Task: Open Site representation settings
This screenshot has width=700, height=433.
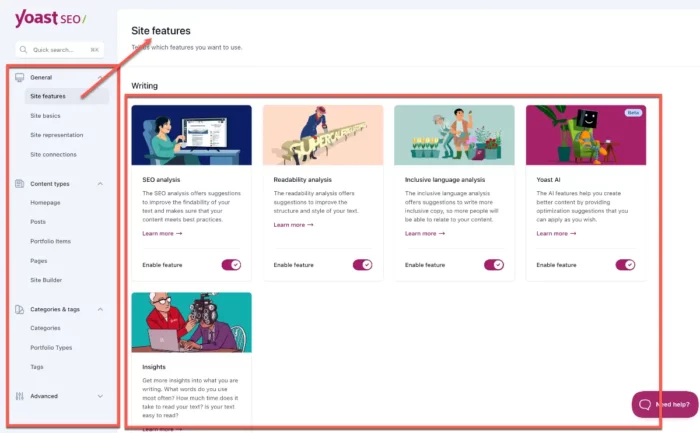Action: pos(57,135)
